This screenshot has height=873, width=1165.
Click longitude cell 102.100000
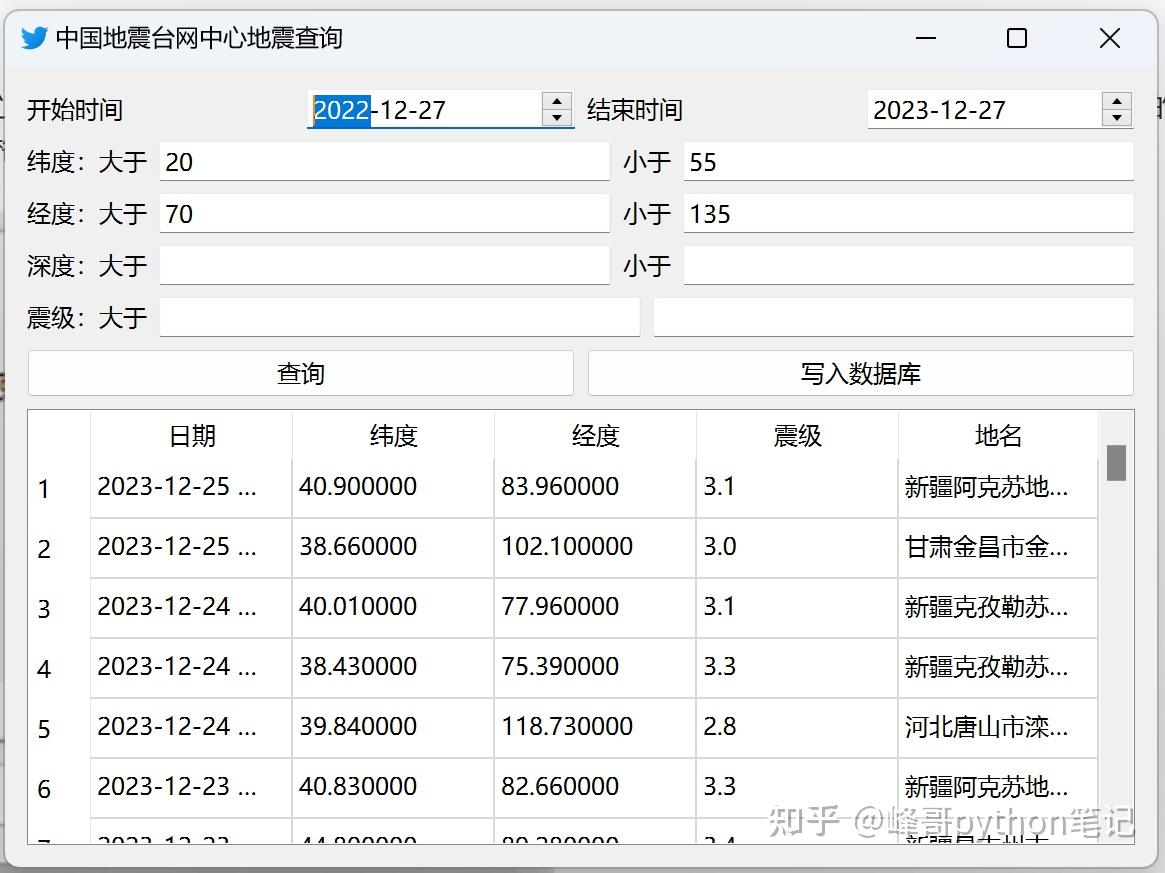pyautogui.click(x=596, y=548)
